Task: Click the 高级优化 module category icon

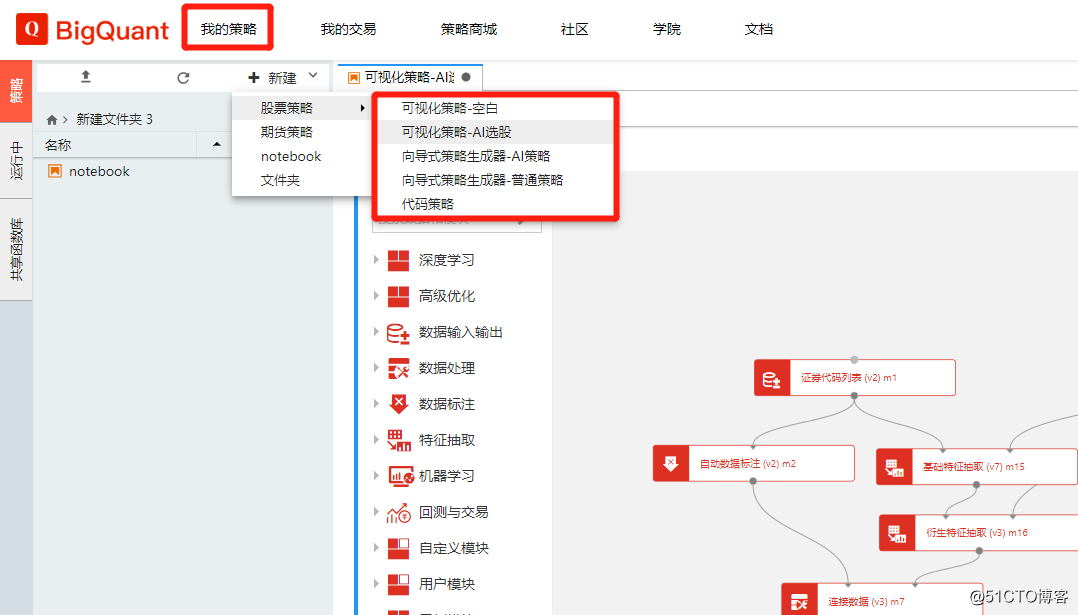Action: [398, 296]
